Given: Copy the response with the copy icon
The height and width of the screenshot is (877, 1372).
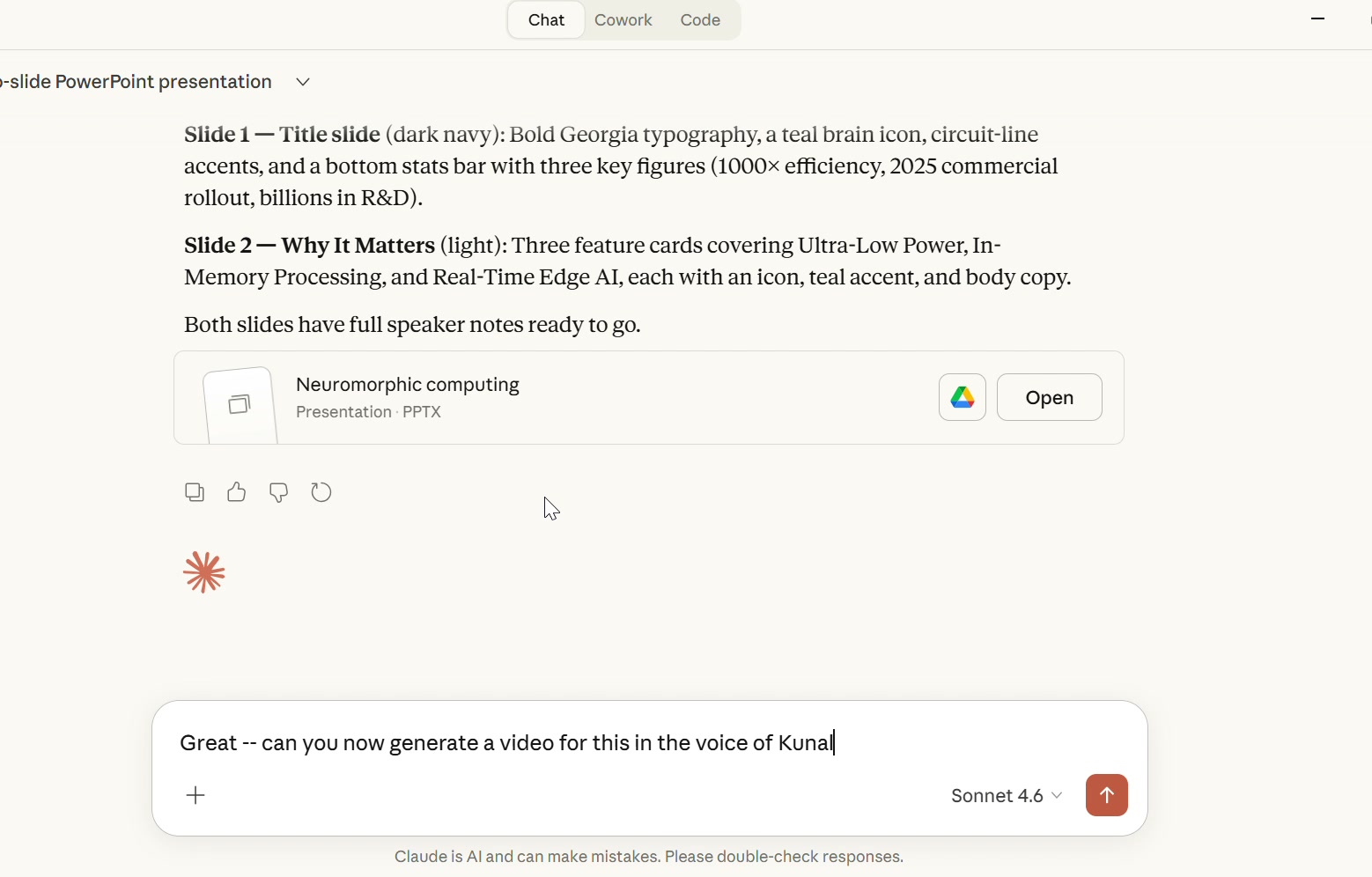Looking at the screenshot, I should point(195,492).
